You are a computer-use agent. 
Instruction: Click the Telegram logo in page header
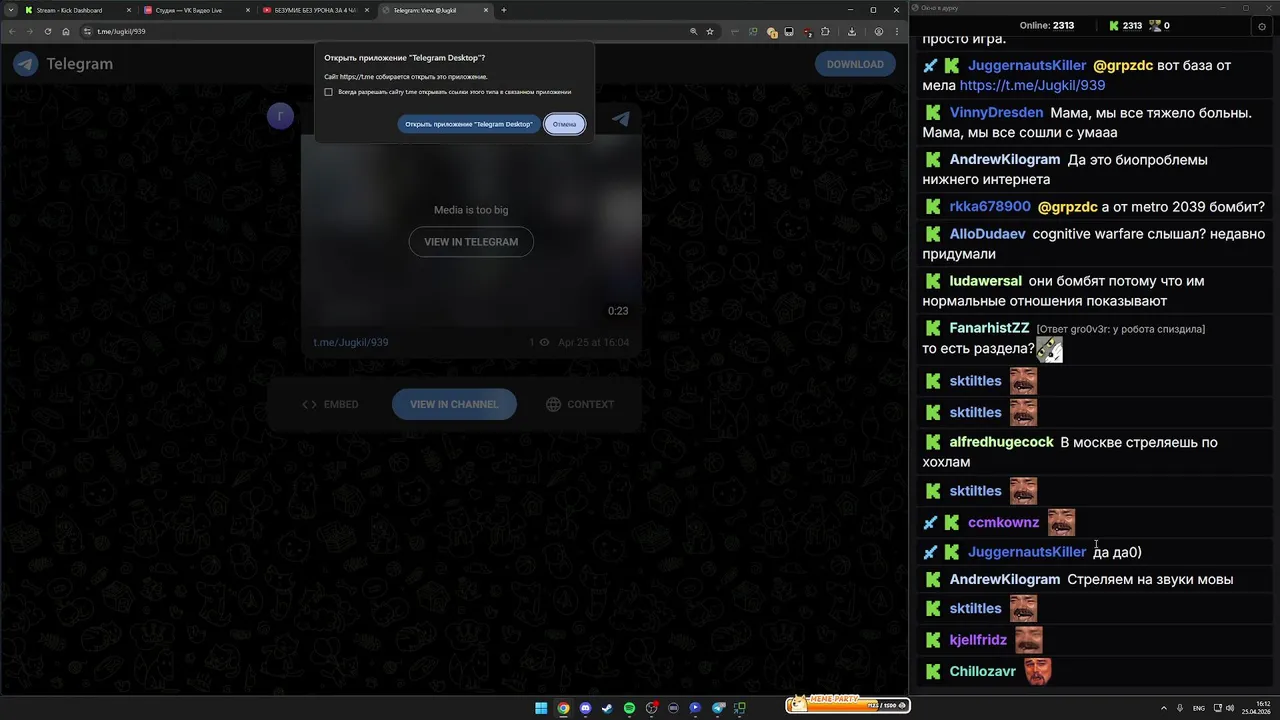[x=63, y=64]
